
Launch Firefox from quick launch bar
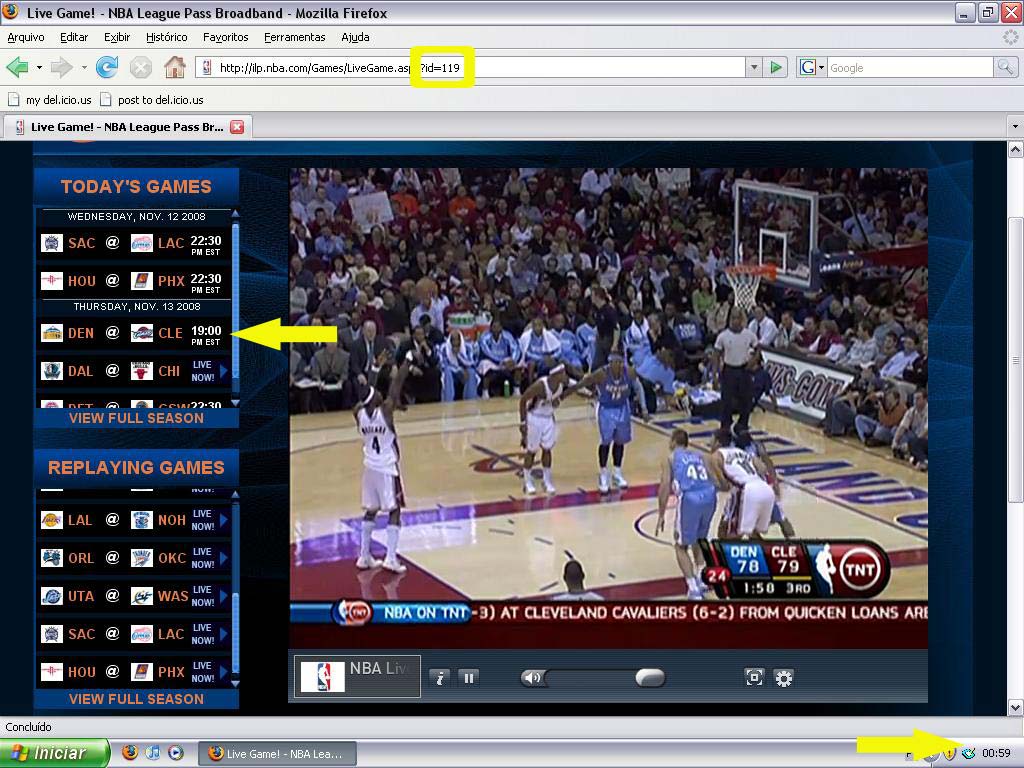click(x=130, y=753)
